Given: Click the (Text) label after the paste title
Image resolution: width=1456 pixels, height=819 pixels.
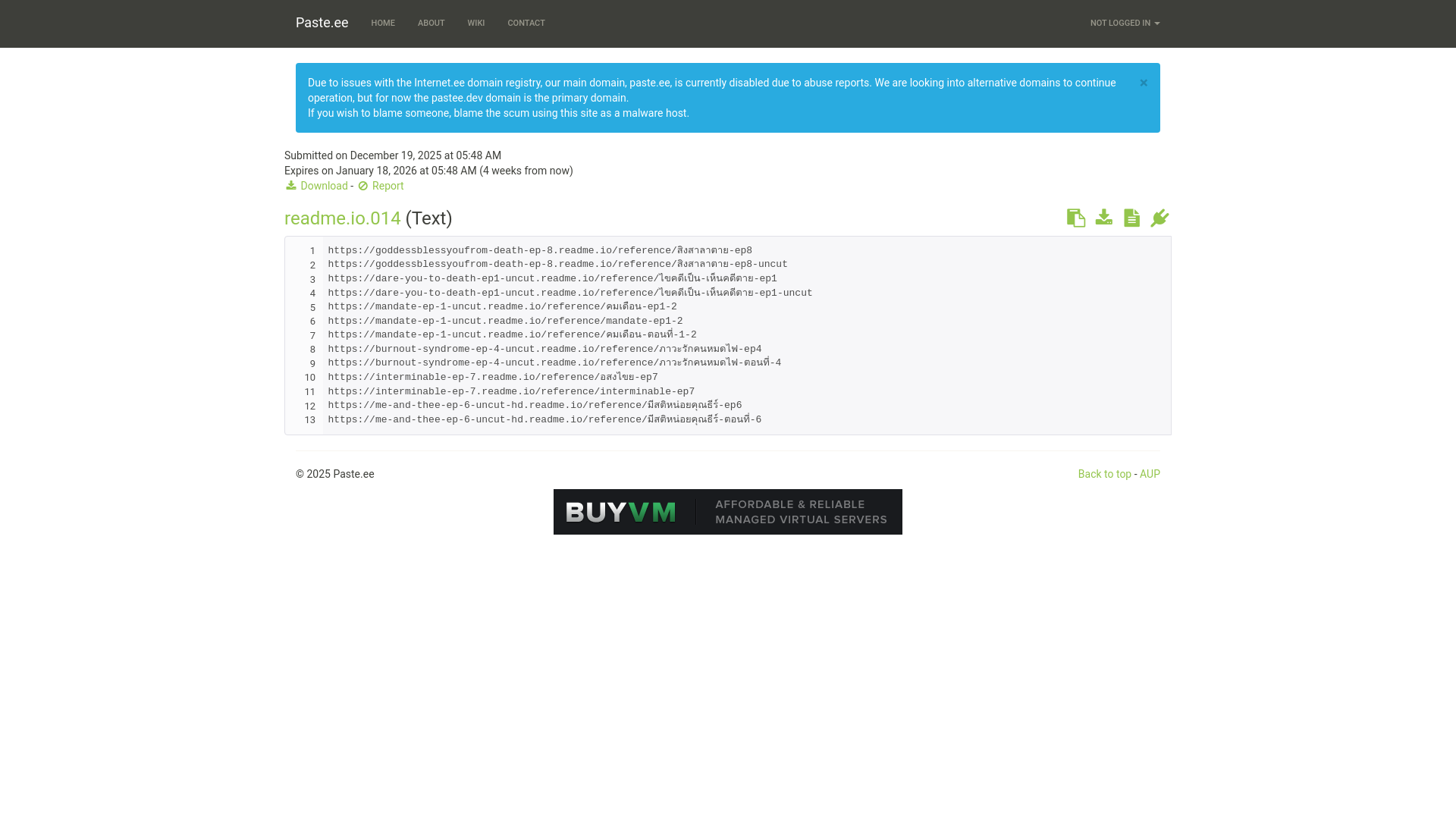Looking at the screenshot, I should [x=429, y=218].
